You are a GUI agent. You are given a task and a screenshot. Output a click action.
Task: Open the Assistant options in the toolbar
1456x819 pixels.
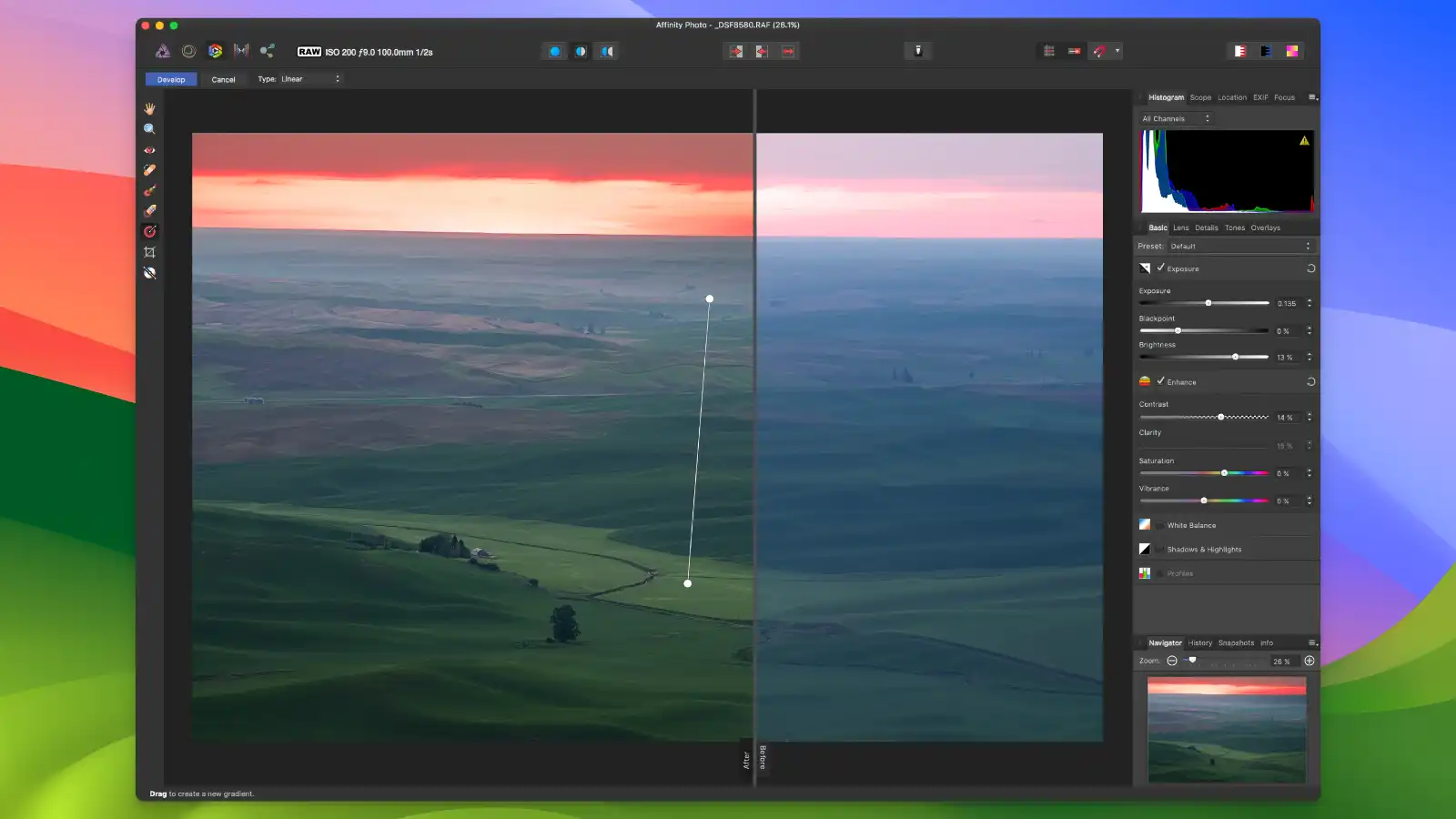click(918, 51)
